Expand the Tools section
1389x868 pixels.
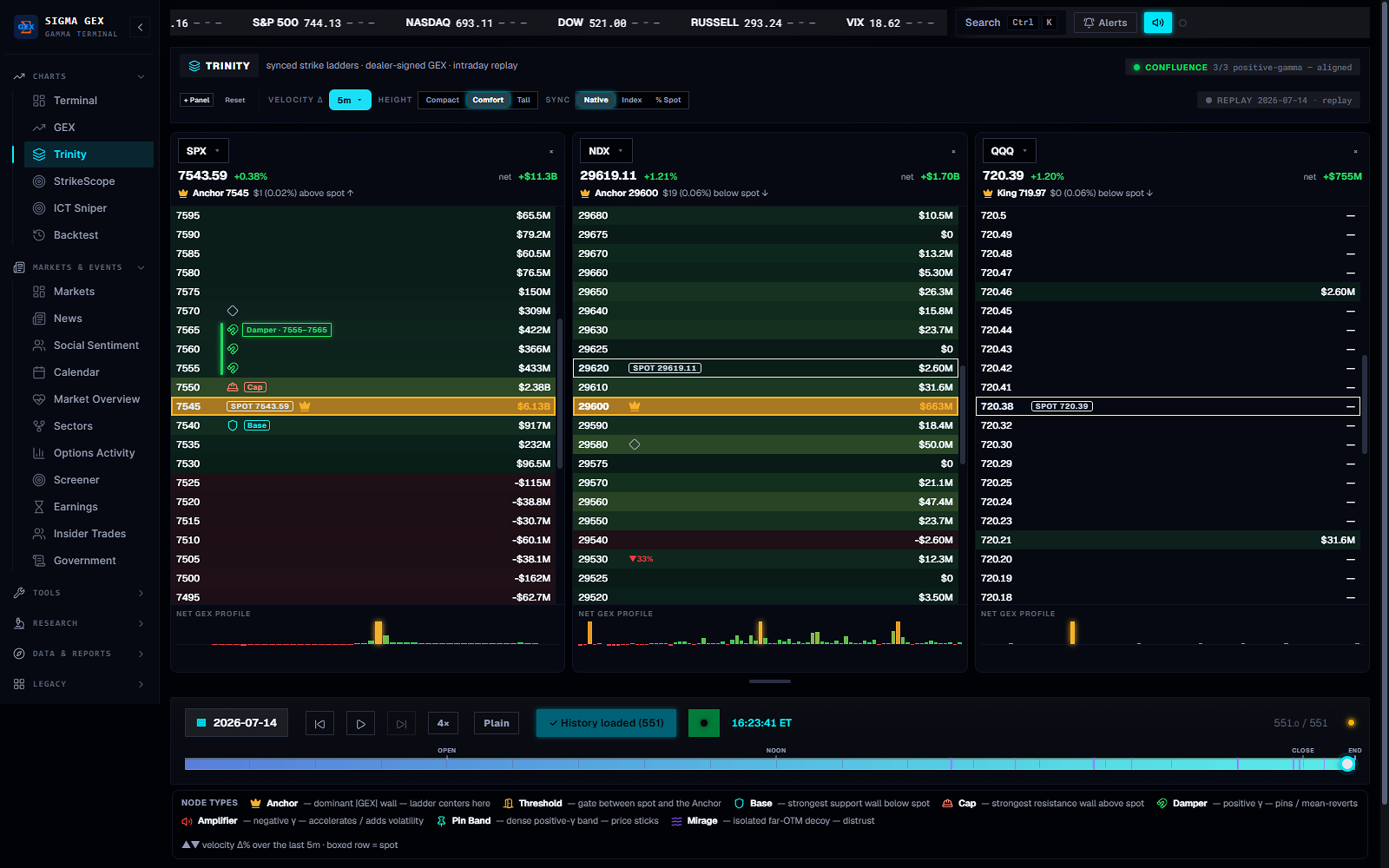coord(79,593)
